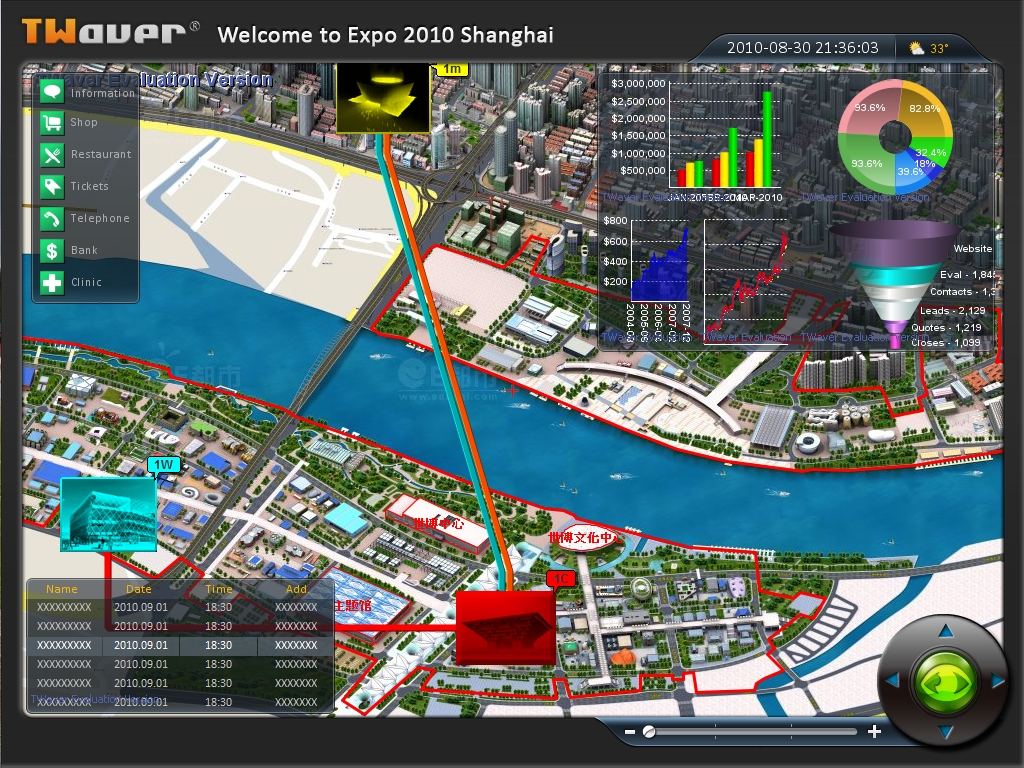The image size is (1024, 768).
Task: Click the 32.4% green pie slice
Action: coord(933,152)
